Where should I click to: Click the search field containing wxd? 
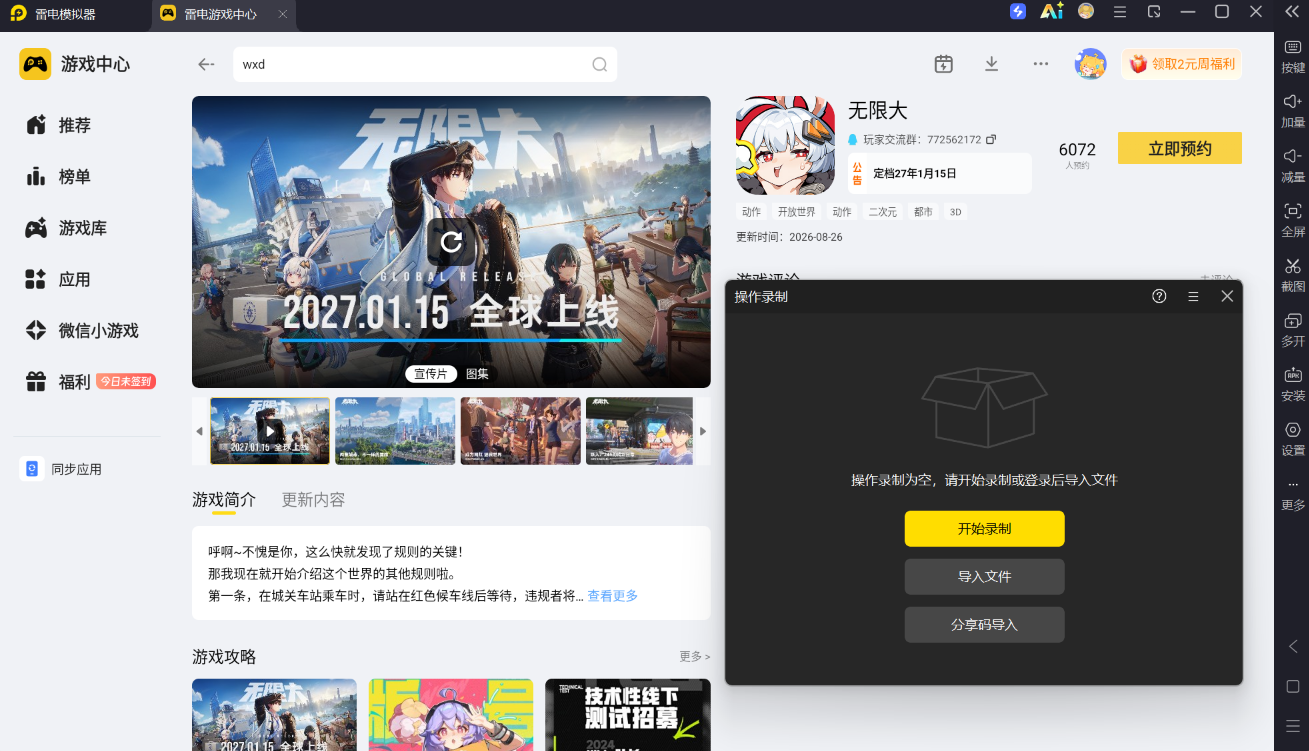click(425, 64)
